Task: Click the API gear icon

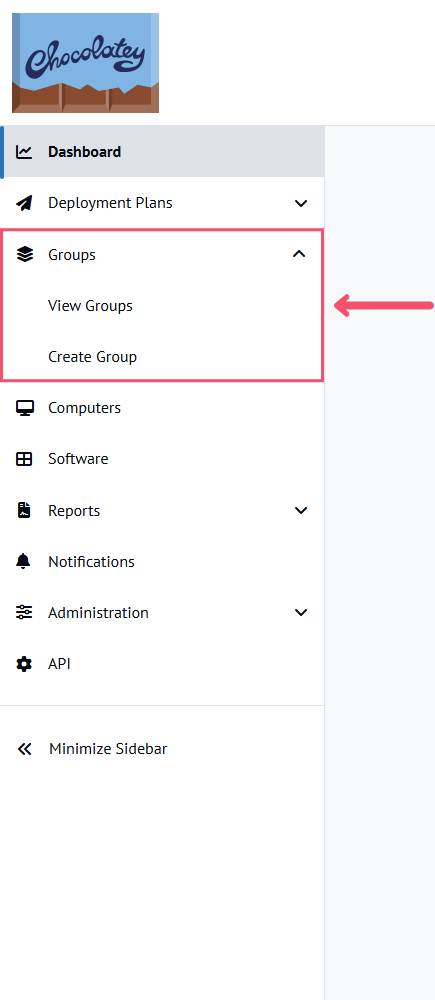Action: [x=24, y=664]
